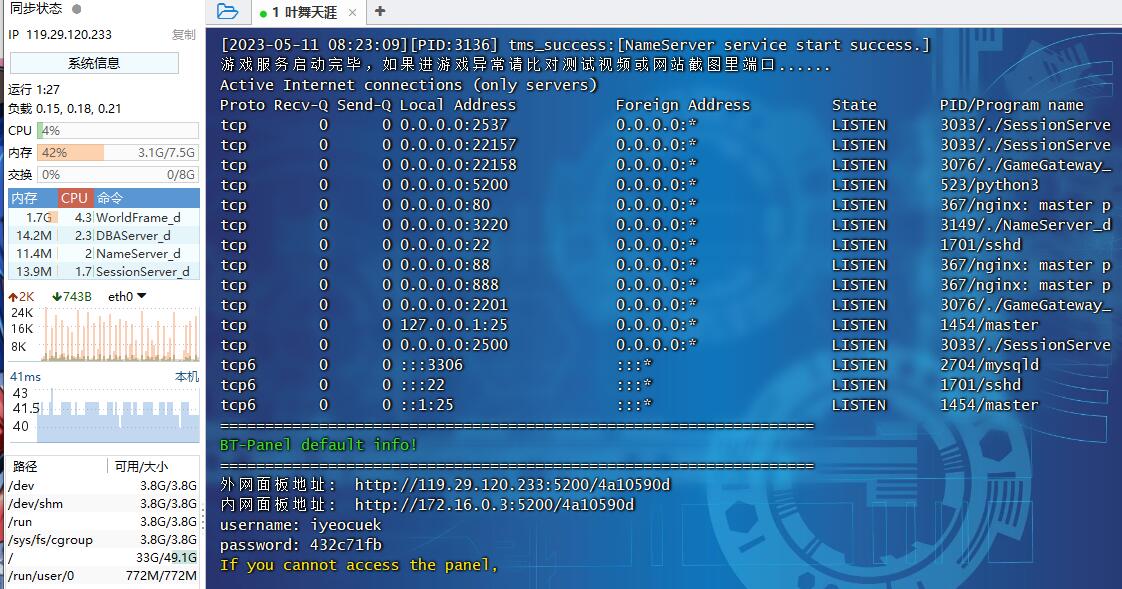
Task: Click the terminal row with 127.0.0.1:25
Action: (665, 326)
